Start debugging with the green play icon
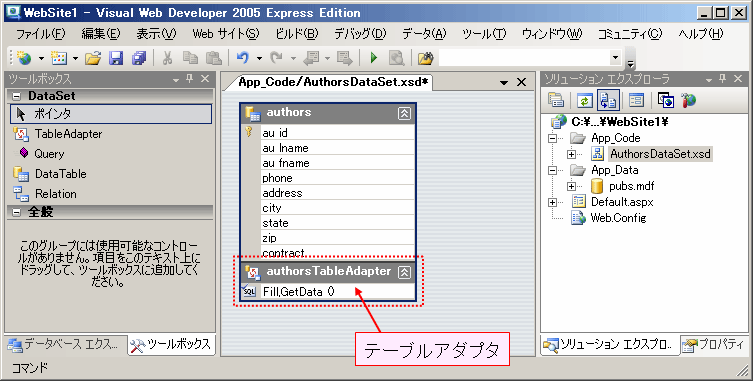Viewport: 753px width, 381px height. (x=374, y=58)
